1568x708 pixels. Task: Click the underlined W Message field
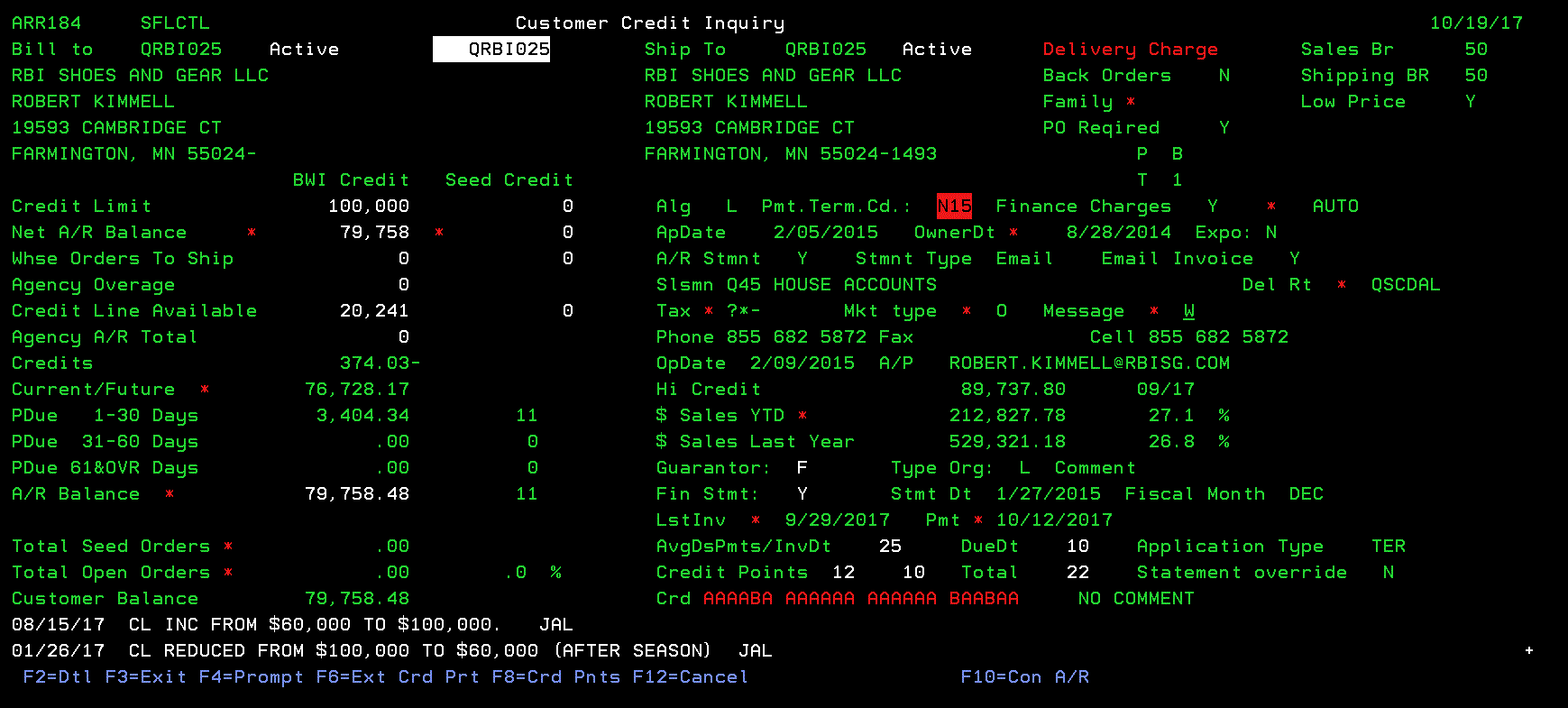pos(1189,310)
